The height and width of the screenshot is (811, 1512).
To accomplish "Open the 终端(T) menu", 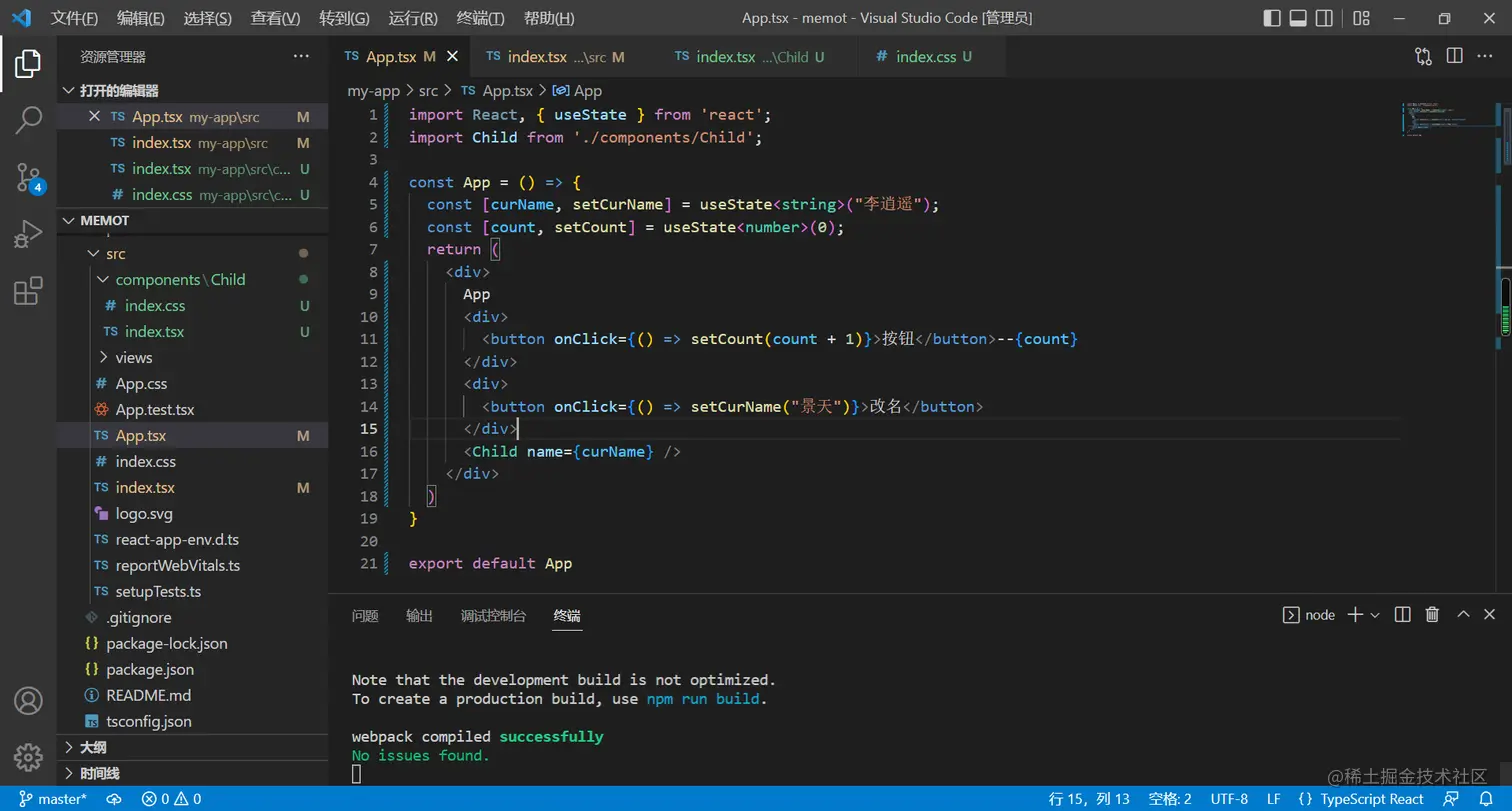I will (480, 18).
